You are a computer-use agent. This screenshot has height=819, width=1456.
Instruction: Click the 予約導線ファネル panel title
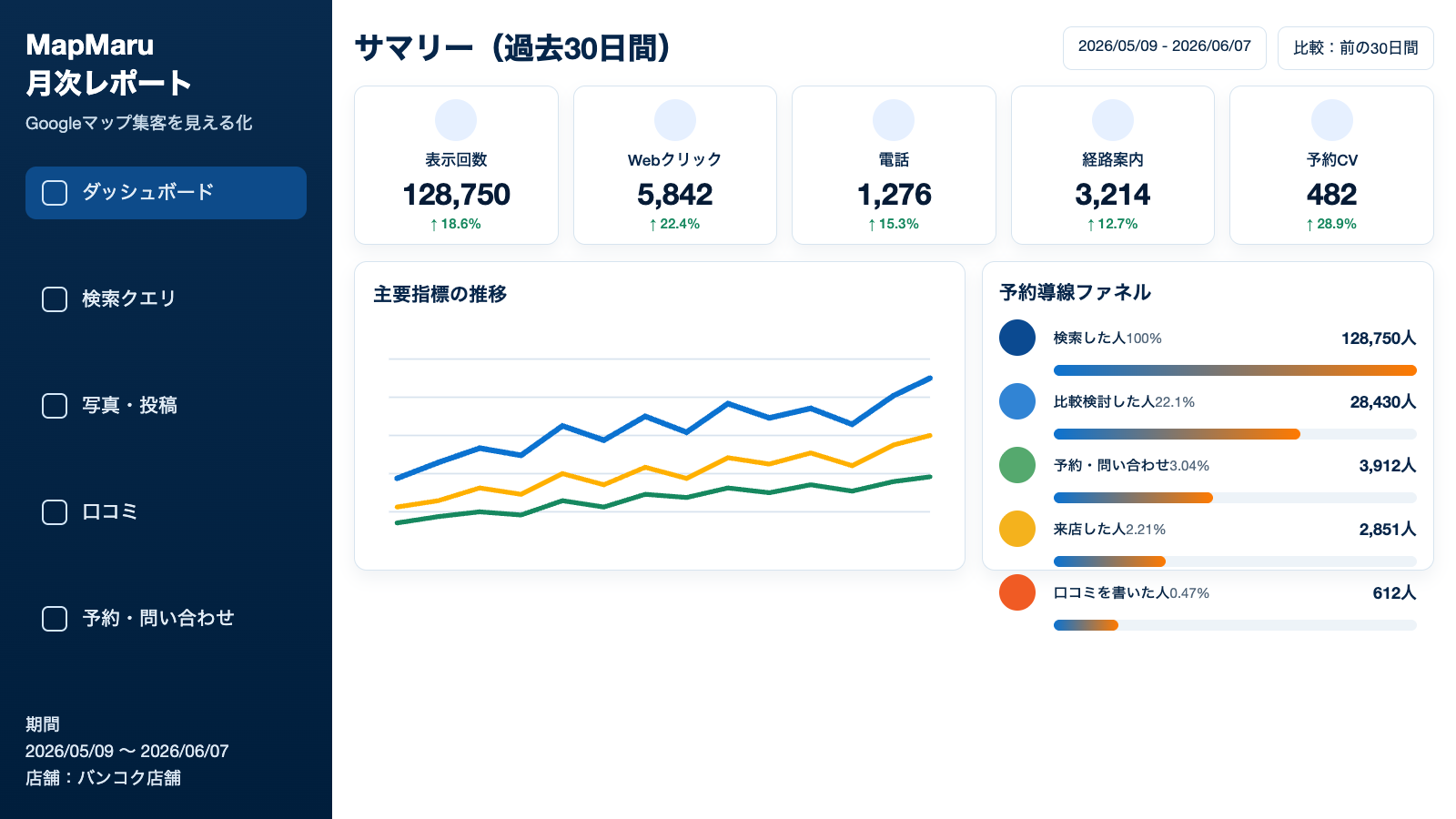tap(1076, 292)
